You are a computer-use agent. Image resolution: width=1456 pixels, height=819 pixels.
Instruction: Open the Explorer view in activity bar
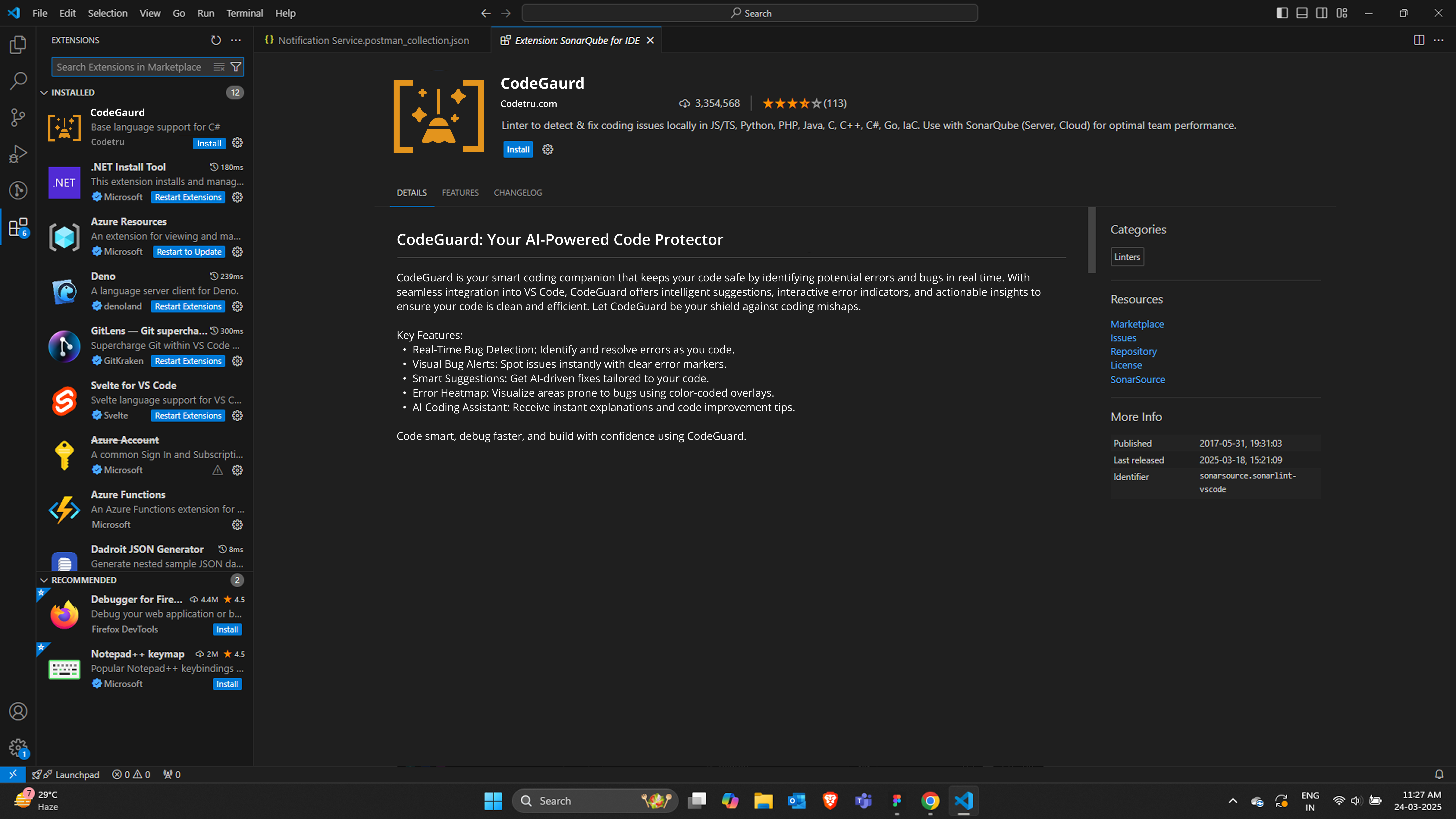pos(18,45)
